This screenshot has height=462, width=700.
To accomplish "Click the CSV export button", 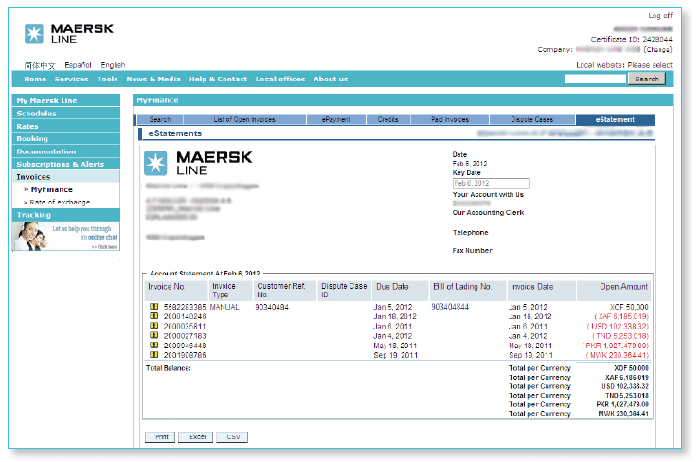I will [232, 437].
